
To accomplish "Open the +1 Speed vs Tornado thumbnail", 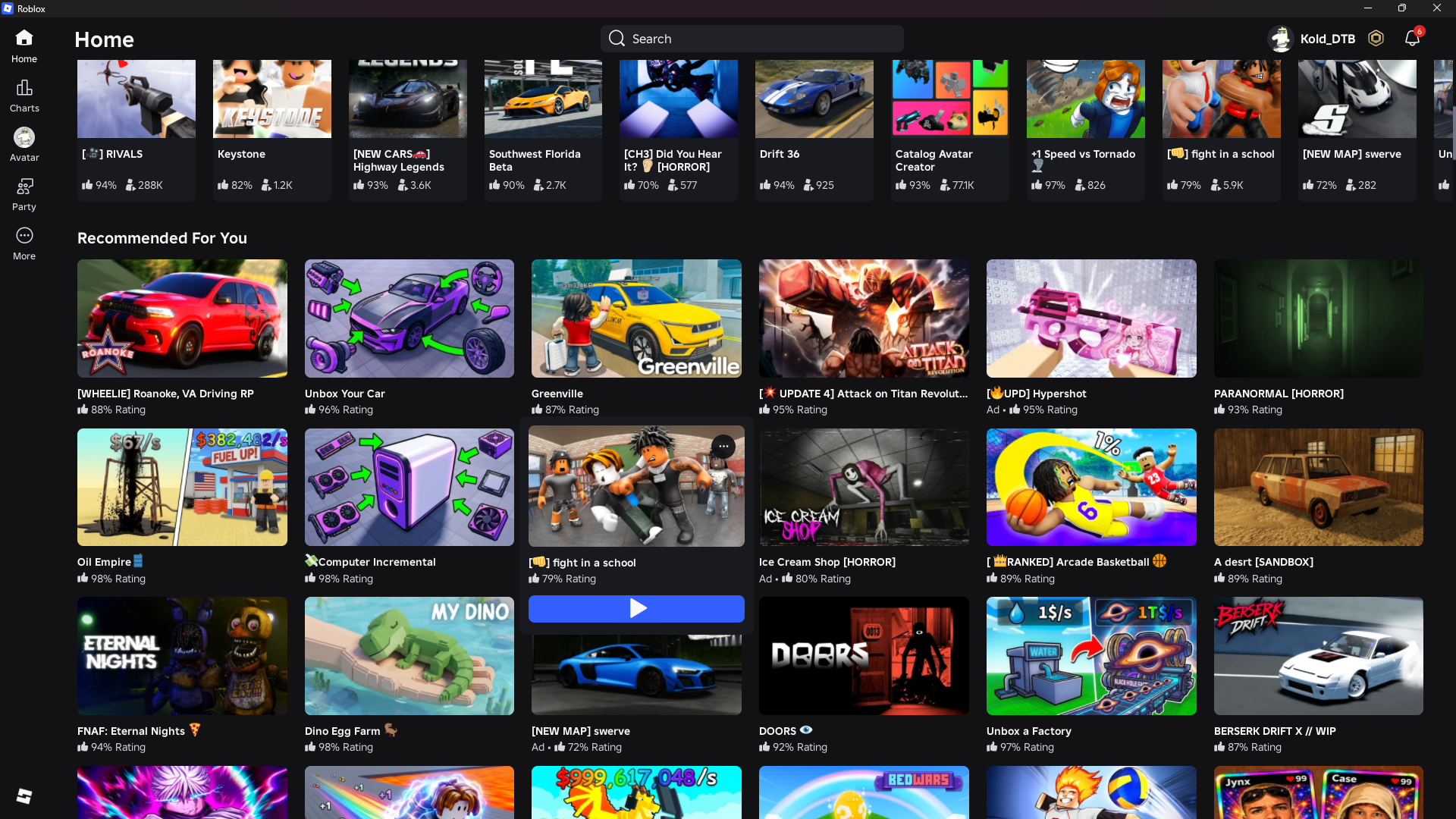I will point(1086,99).
